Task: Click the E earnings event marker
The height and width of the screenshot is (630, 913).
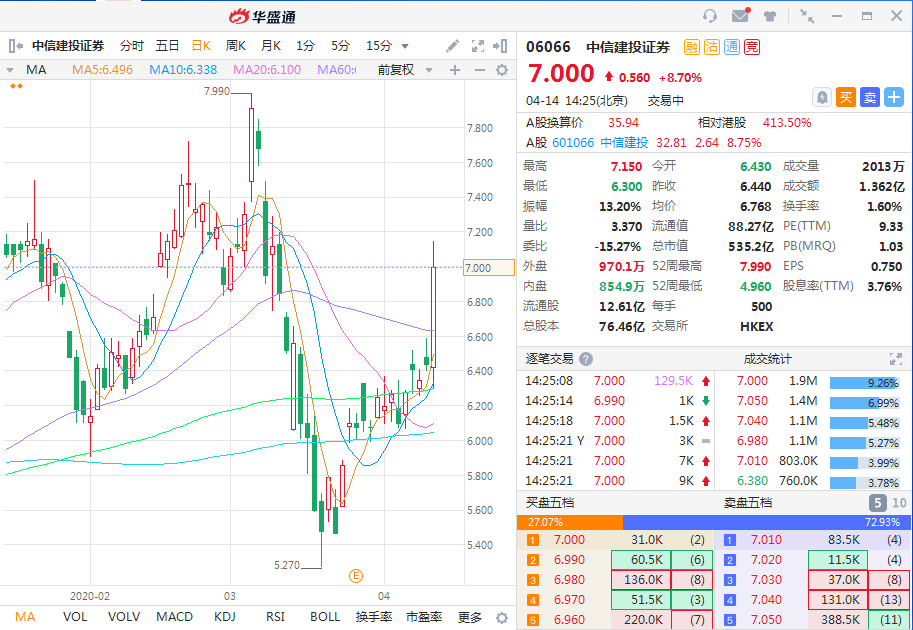Action: [356, 576]
